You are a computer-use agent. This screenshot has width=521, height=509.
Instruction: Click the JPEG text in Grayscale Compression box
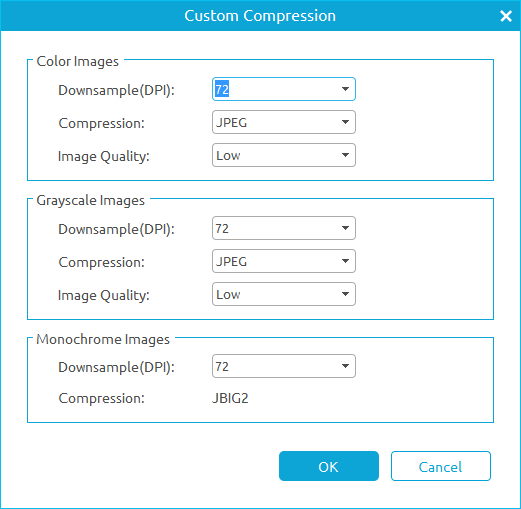pyautogui.click(x=231, y=261)
